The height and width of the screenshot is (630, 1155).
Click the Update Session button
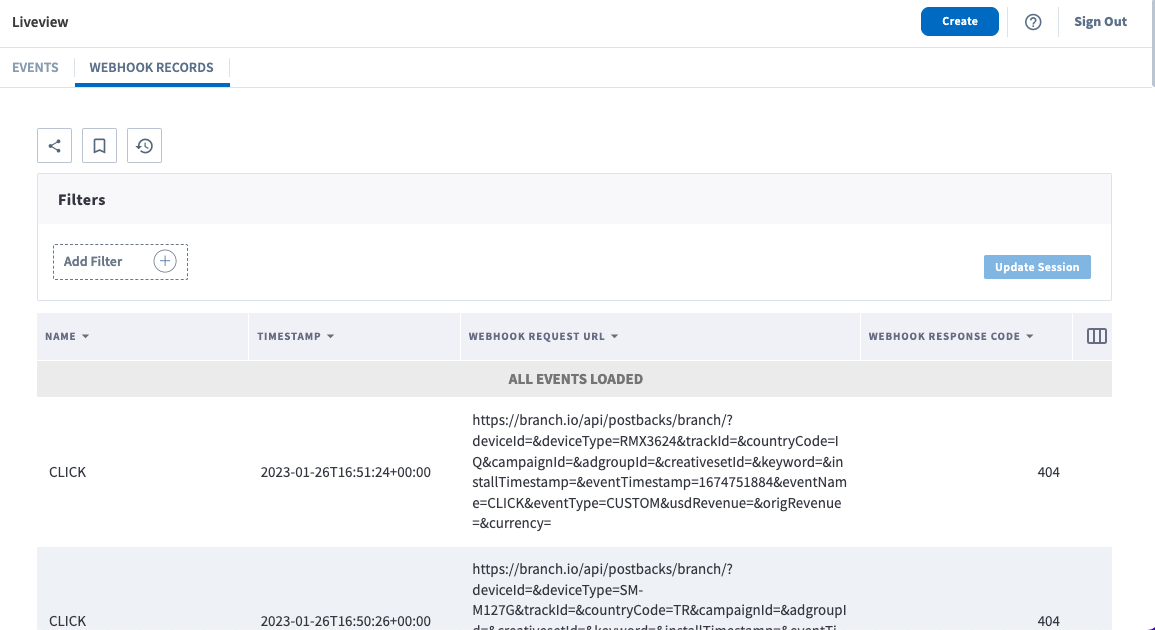[1037, 267]
